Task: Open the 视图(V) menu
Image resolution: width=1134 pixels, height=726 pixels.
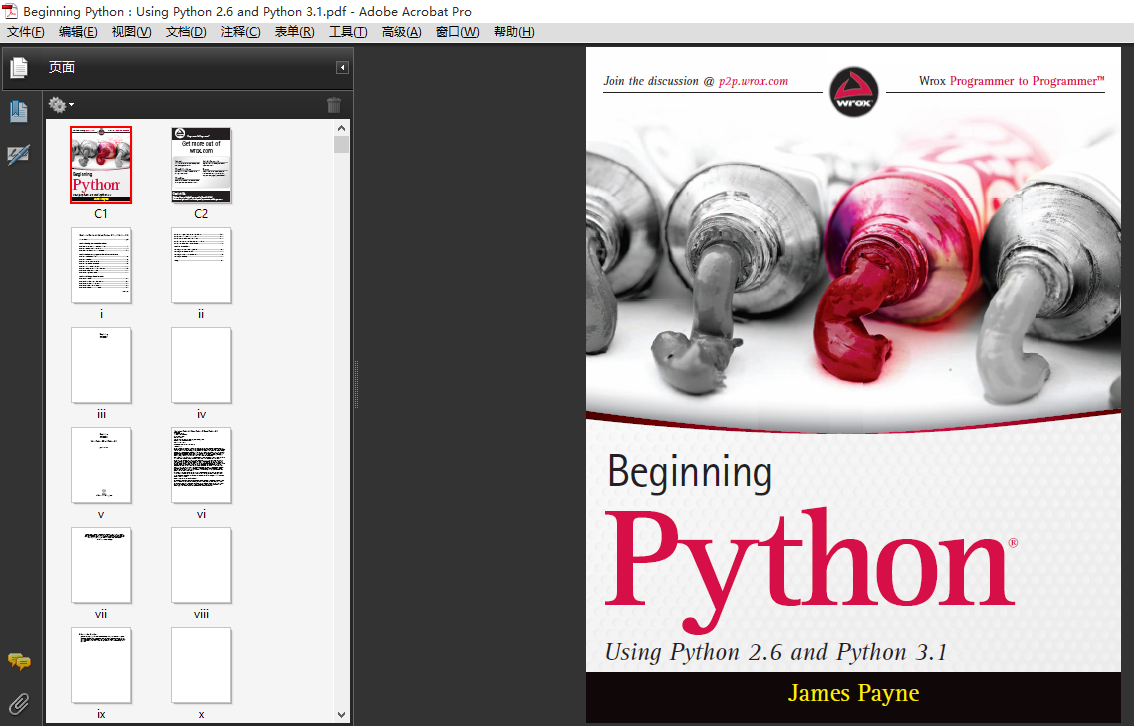Action: [x=132, y=32]
